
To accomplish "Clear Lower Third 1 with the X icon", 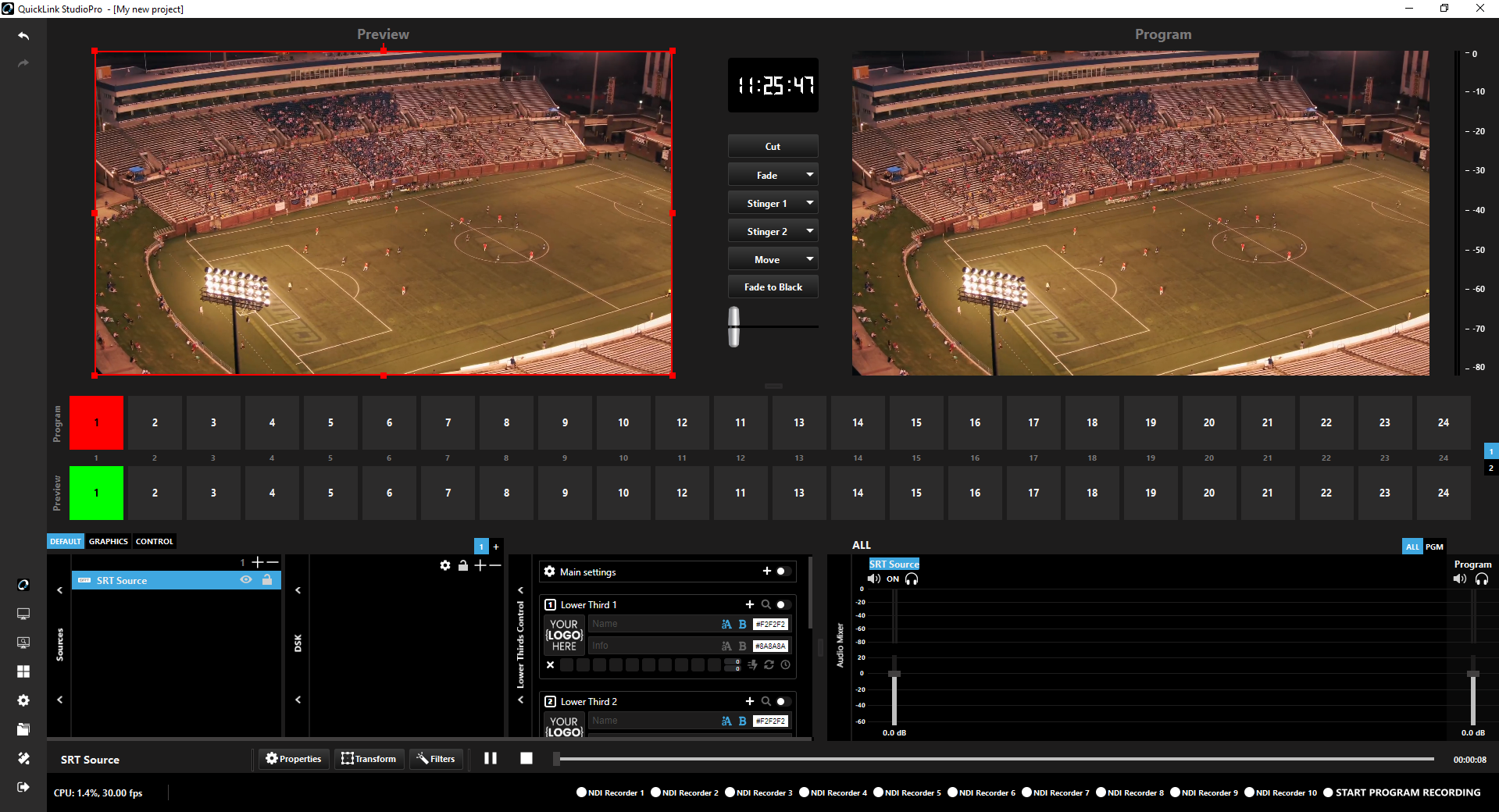I will (551, 665).
